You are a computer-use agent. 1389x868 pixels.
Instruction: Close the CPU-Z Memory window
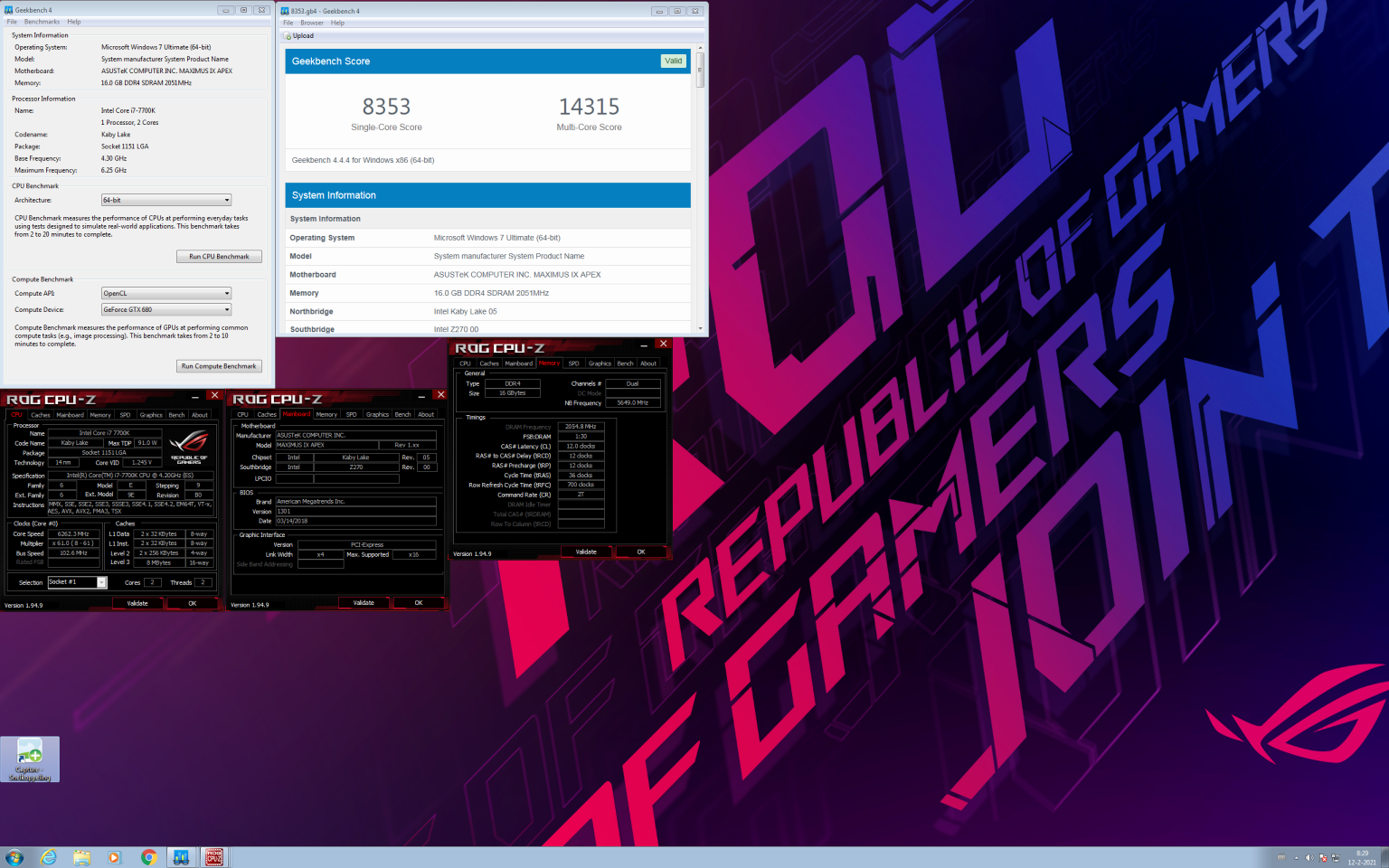click(x=663, y=344)
